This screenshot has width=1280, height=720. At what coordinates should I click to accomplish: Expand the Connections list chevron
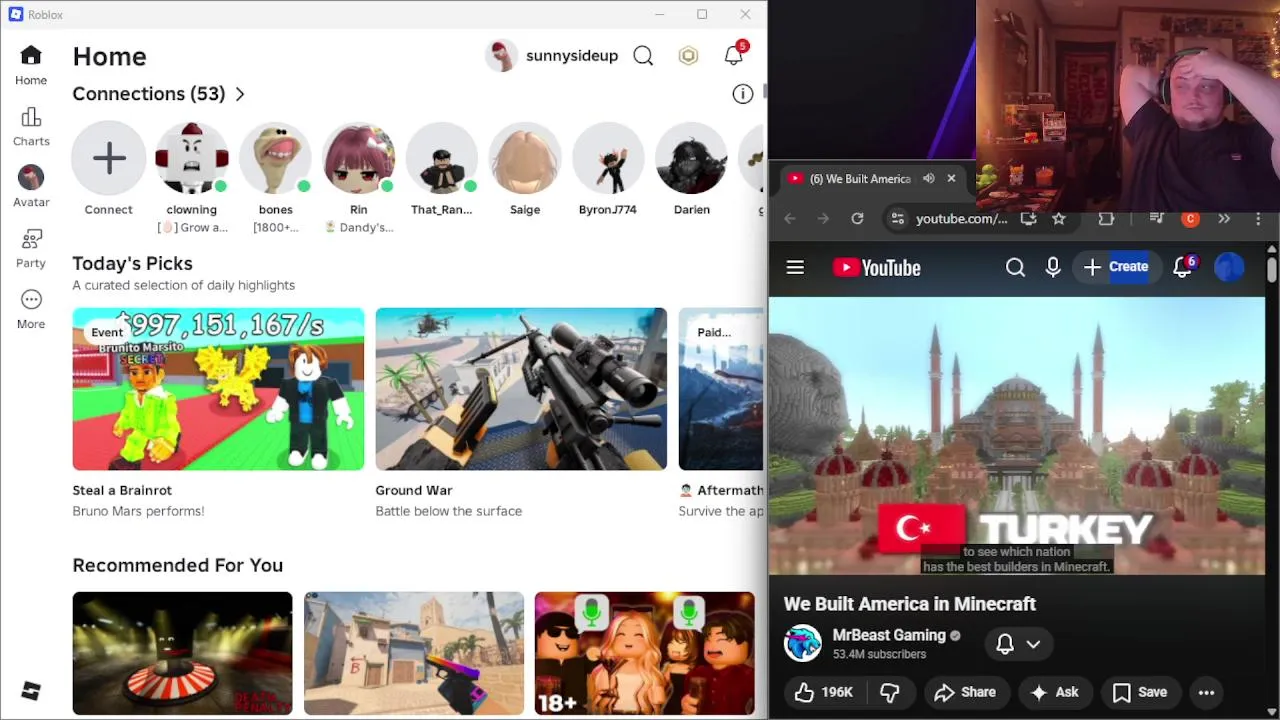click(x=240, y=94)
